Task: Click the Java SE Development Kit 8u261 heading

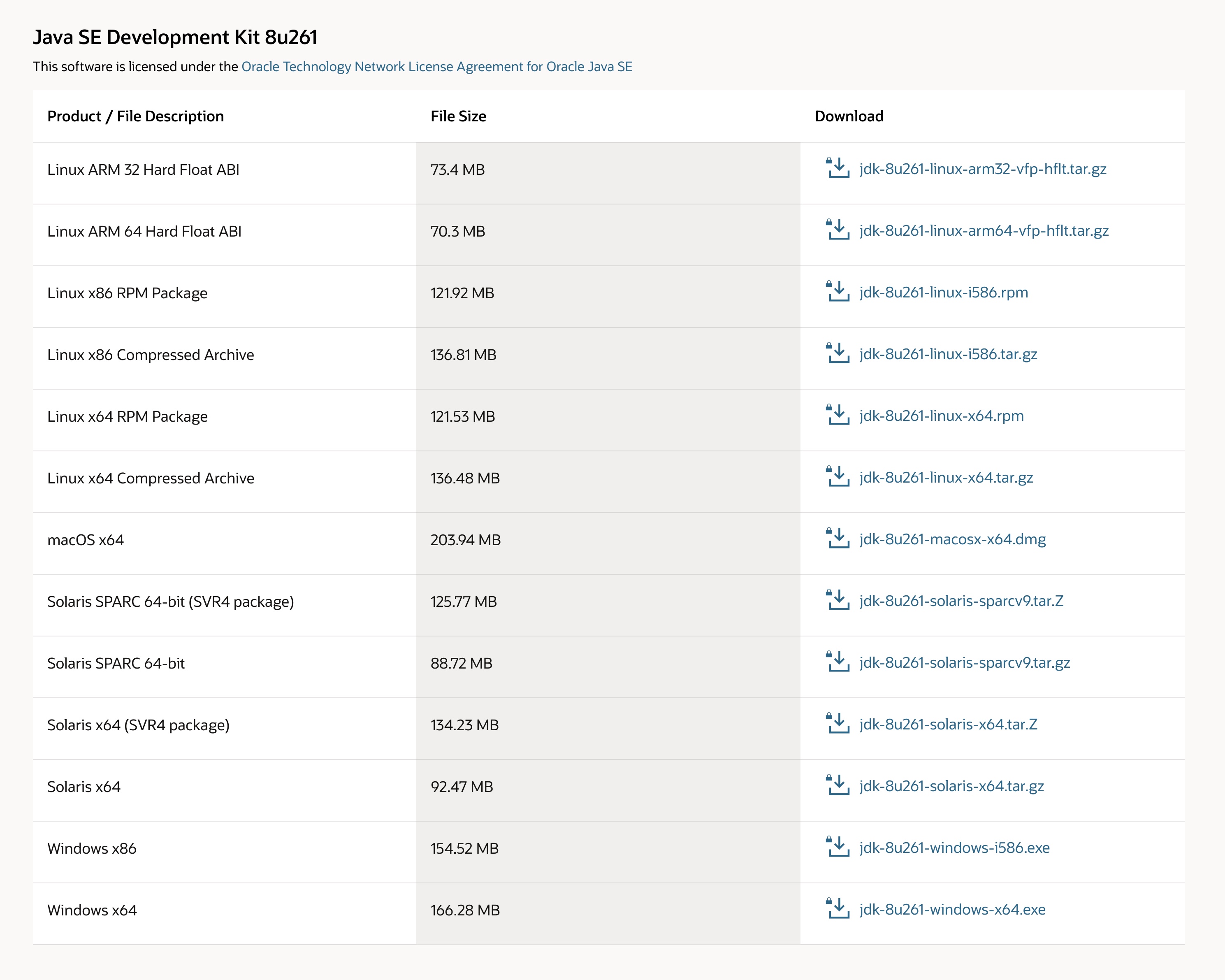Action: pyautogui.click(x=175, y=37)
